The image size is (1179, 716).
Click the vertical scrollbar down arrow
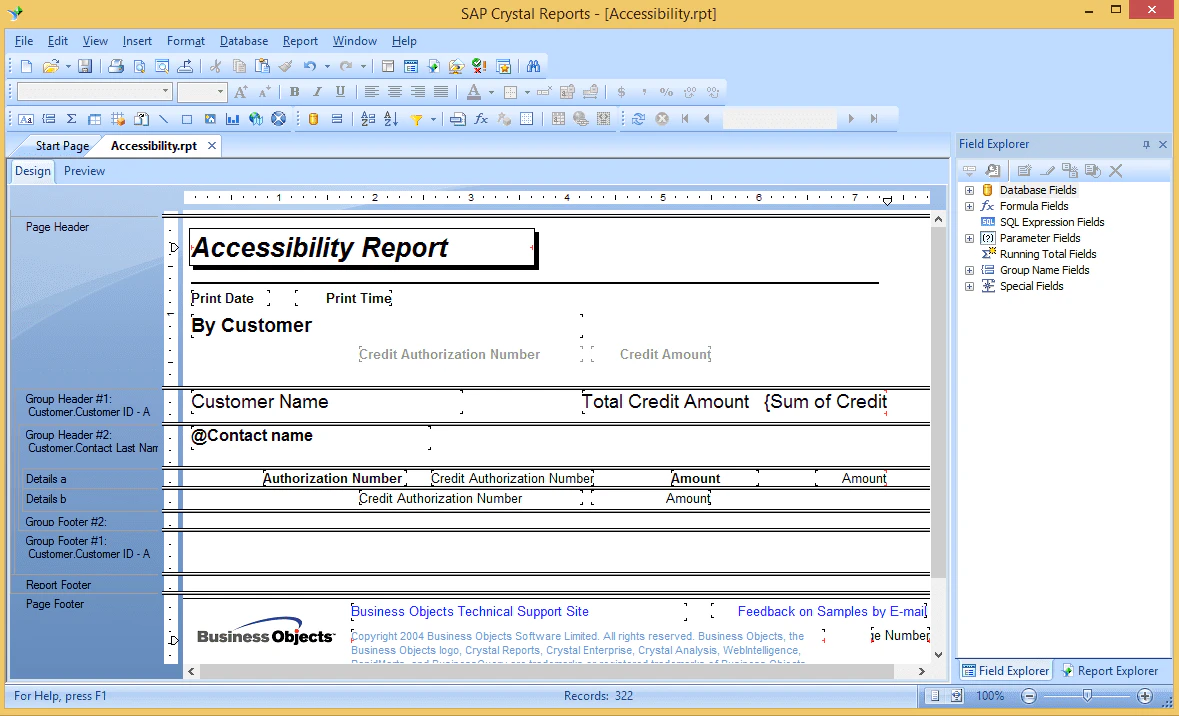pyautogui.click(x=938, y=654)
